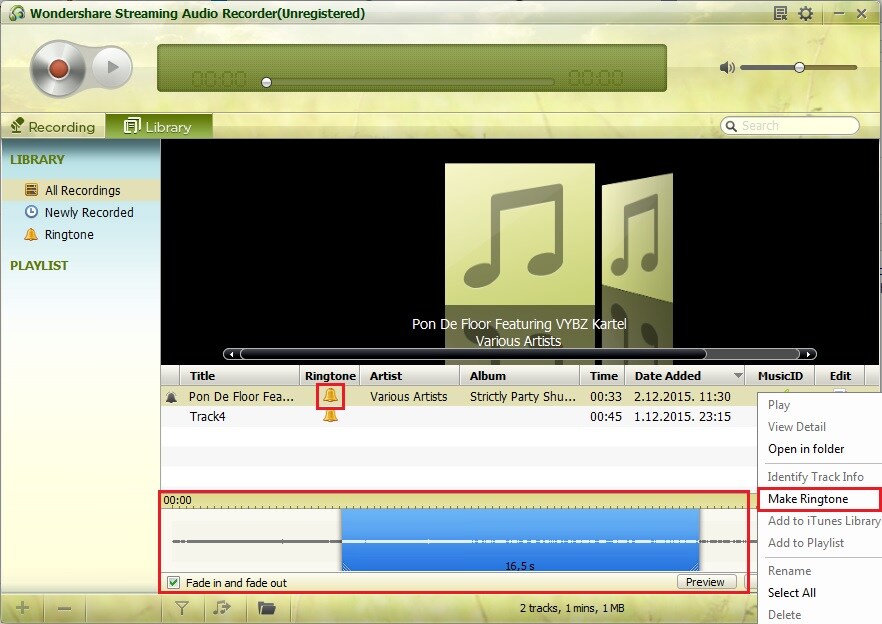882x624 pixels.
Task: Click the cover-flow horizontal scrollbar thumb
Action: (x=473, y=354)
